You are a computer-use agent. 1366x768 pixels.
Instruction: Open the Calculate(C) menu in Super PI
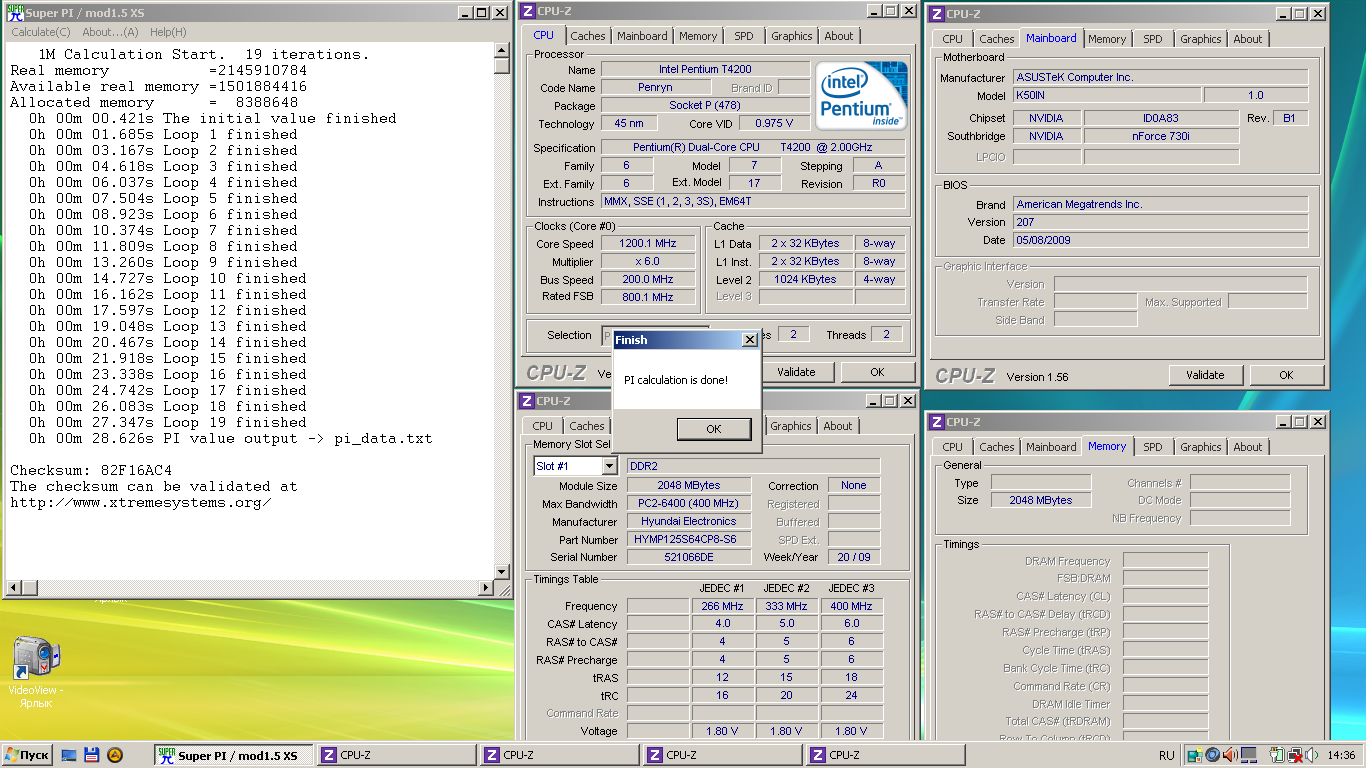click(x=41, y=32)
